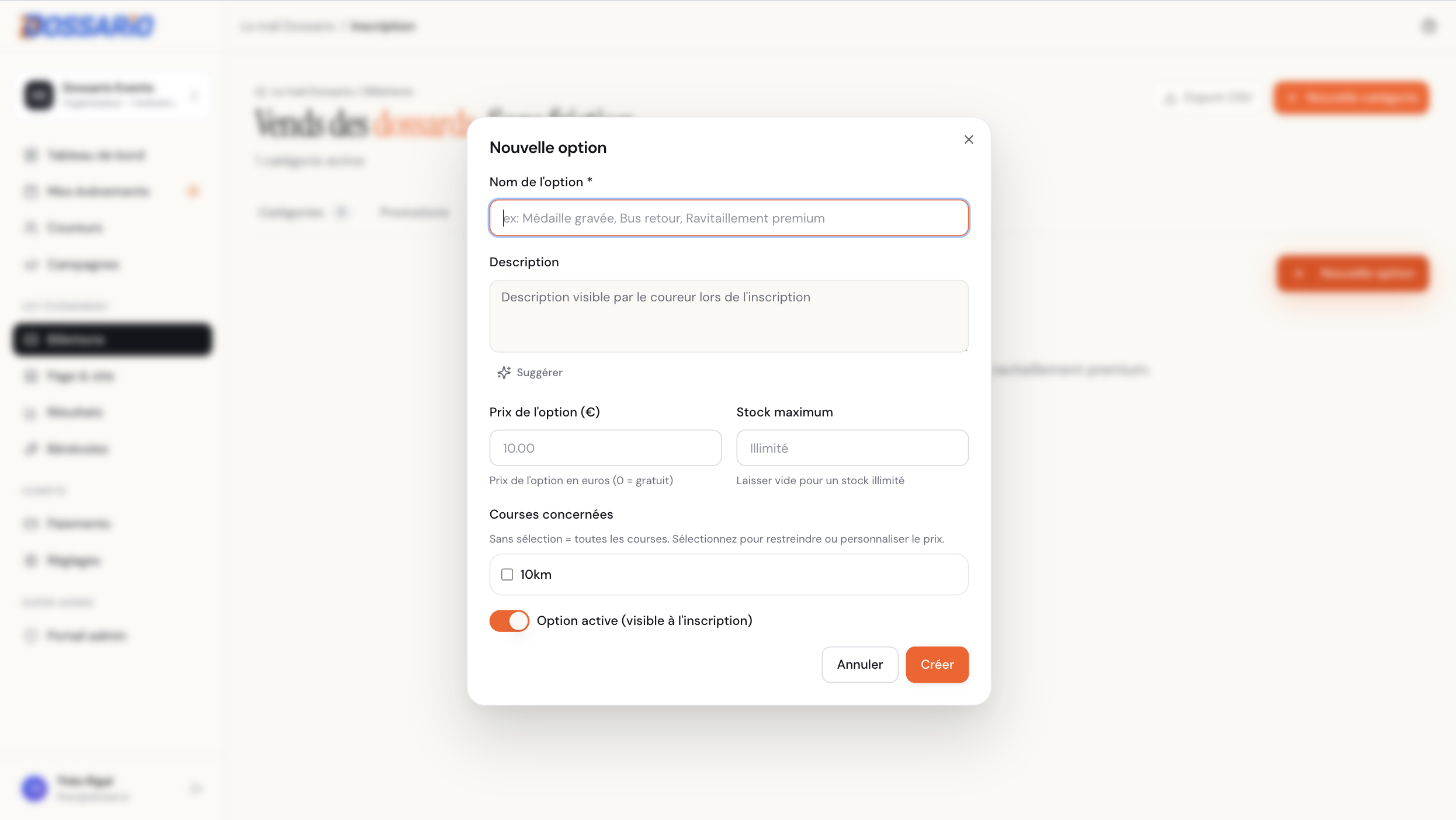Click the Suggérer link text
The width and height of the screenshot is (1456, 820).
[x=539, y=373]
